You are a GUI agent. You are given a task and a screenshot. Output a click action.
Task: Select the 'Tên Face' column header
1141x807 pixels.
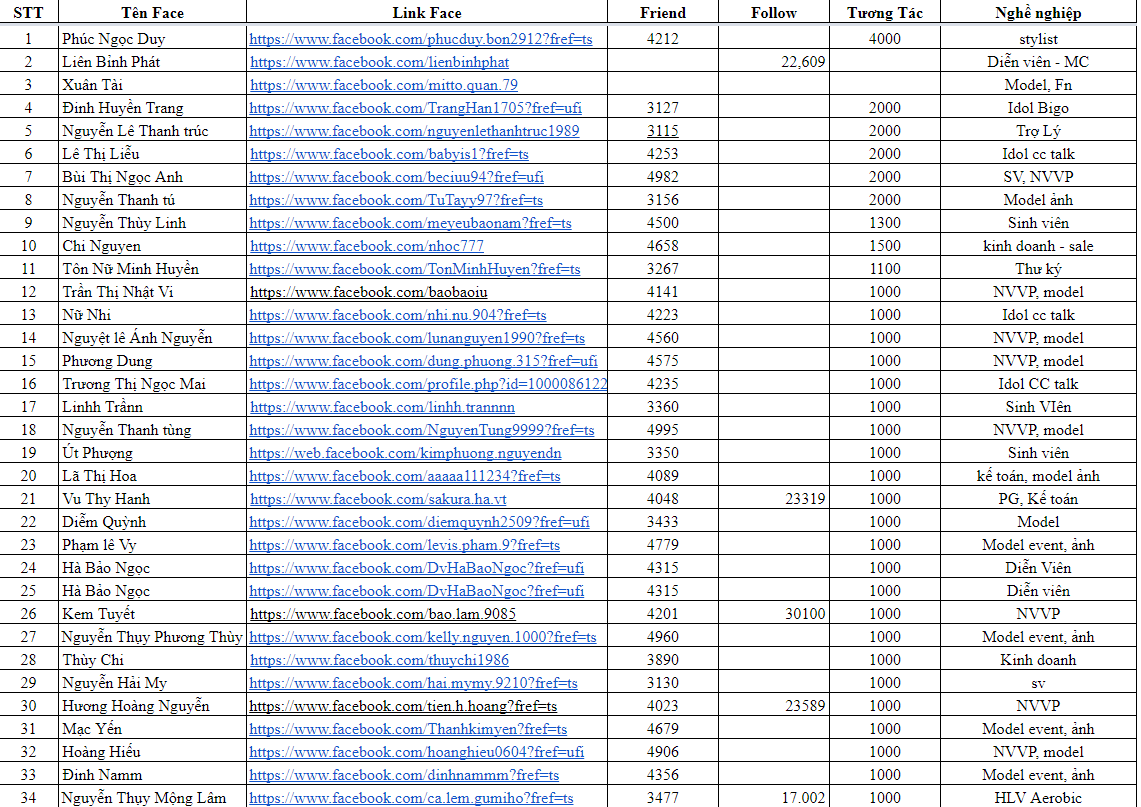[152, 13]
